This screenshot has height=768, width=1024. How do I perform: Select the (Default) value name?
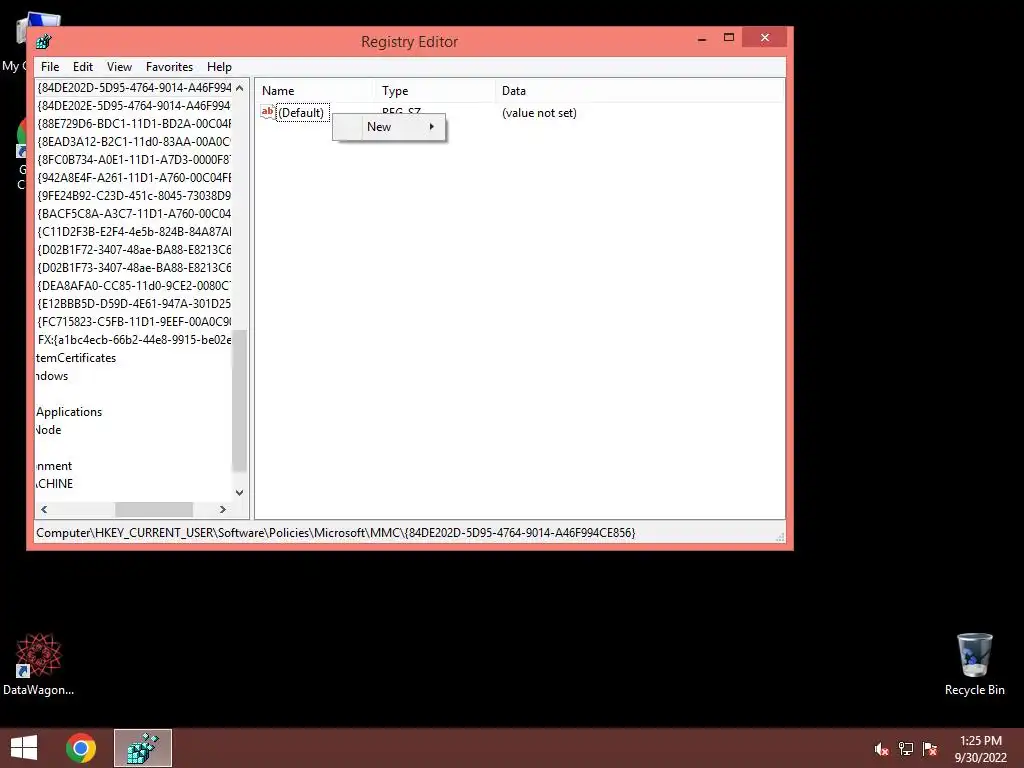click(x=301, y=112)
